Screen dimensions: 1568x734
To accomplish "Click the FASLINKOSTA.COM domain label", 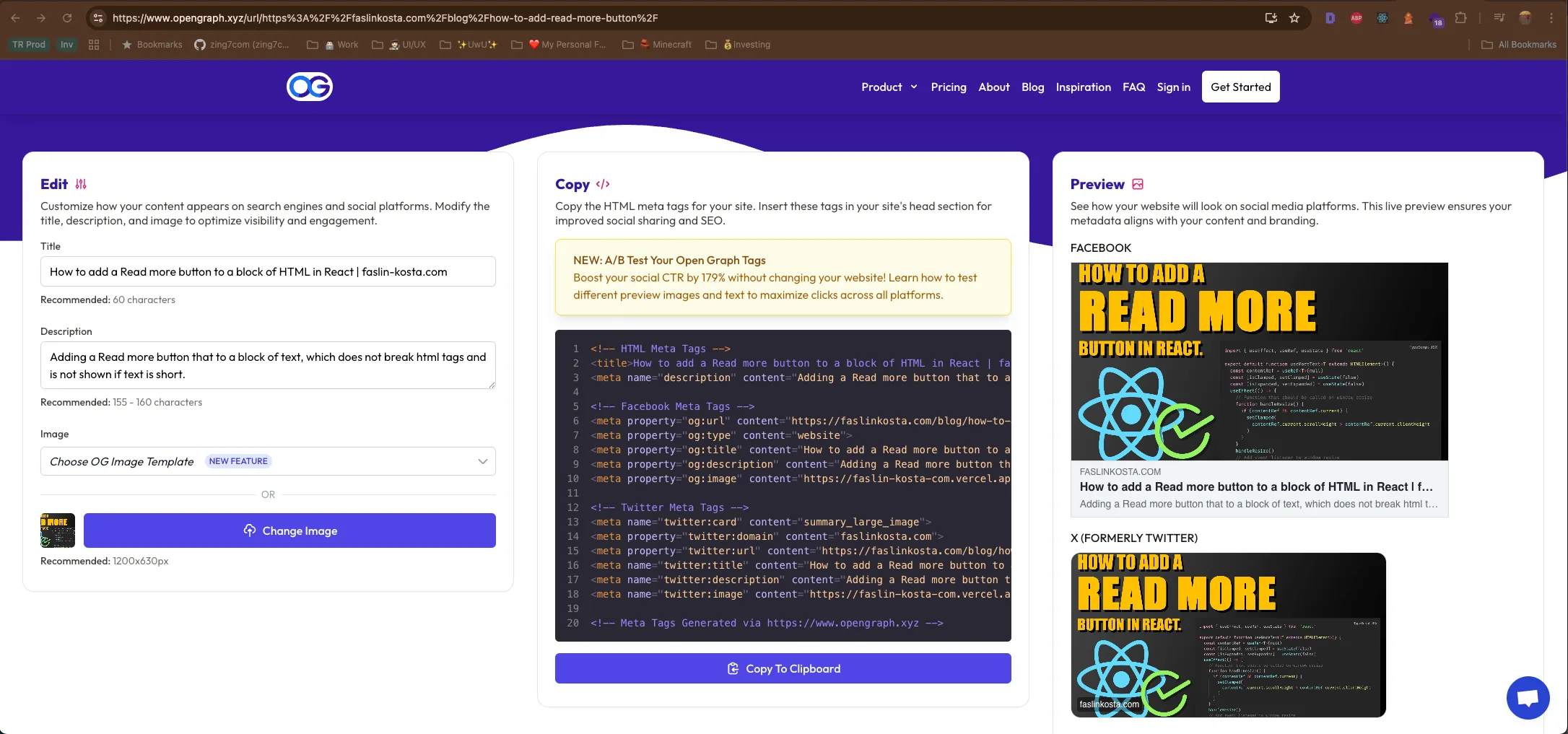I will tap(1120, 471).
